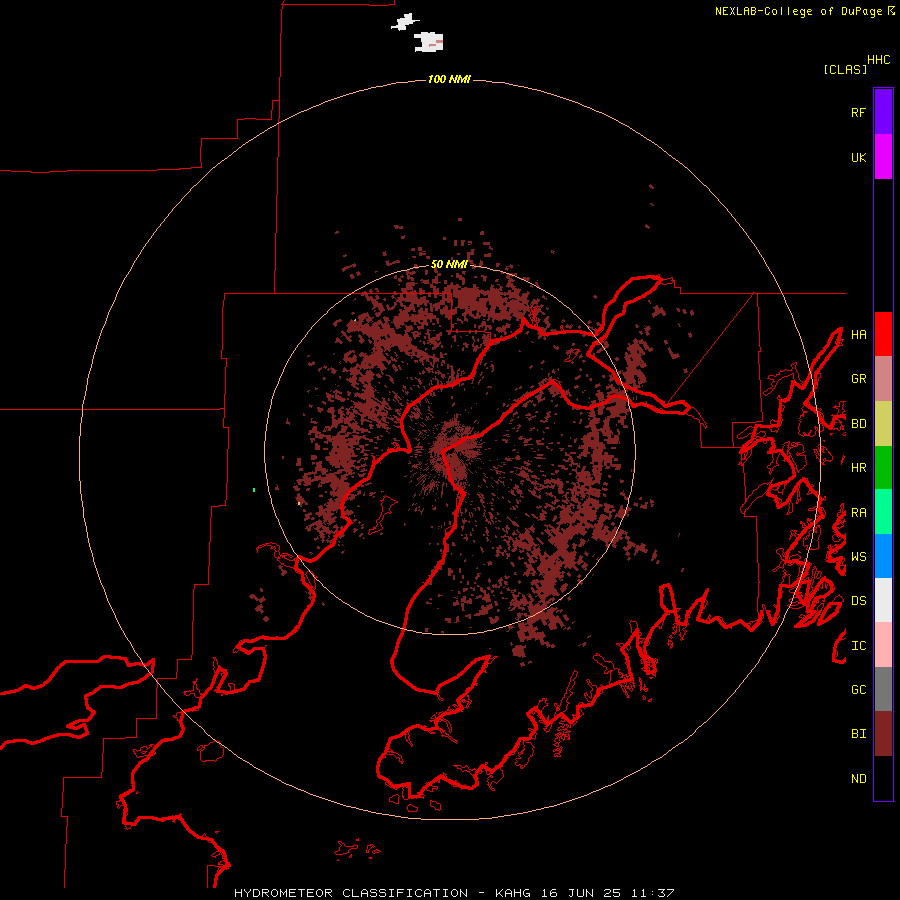This screenshot has width=900, height=900.
Task: Click the KAHG station identifier
Action: (x=513, y=893)
